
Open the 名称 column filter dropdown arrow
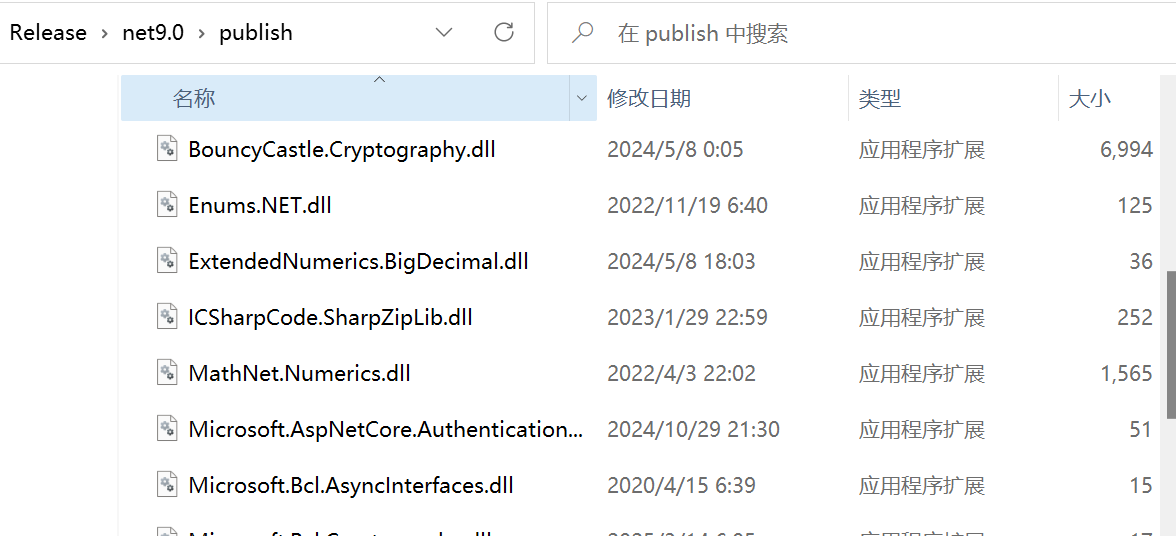581,98
